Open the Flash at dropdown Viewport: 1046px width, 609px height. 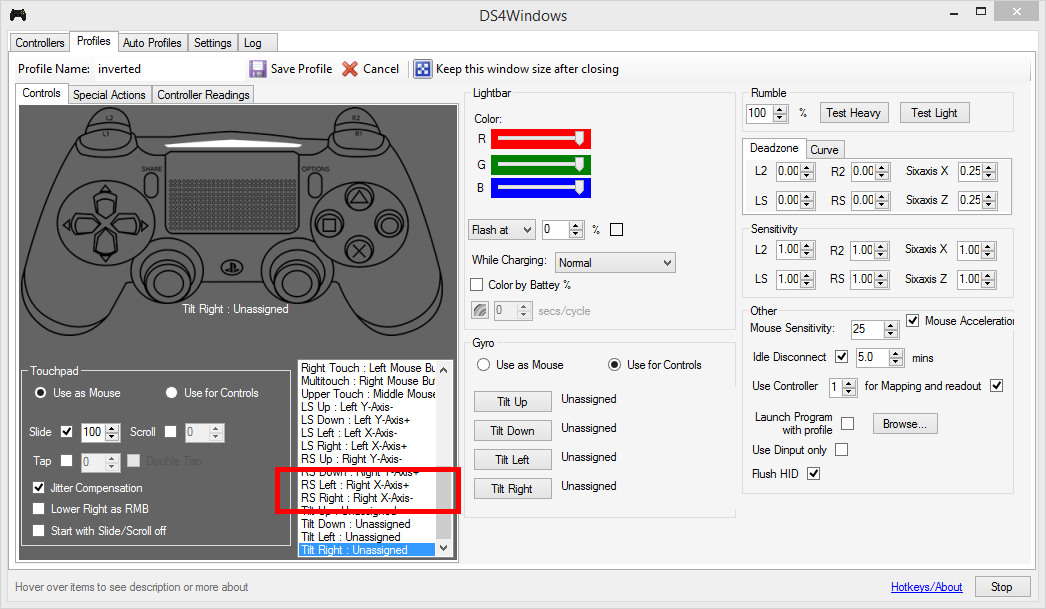(502, 230)
